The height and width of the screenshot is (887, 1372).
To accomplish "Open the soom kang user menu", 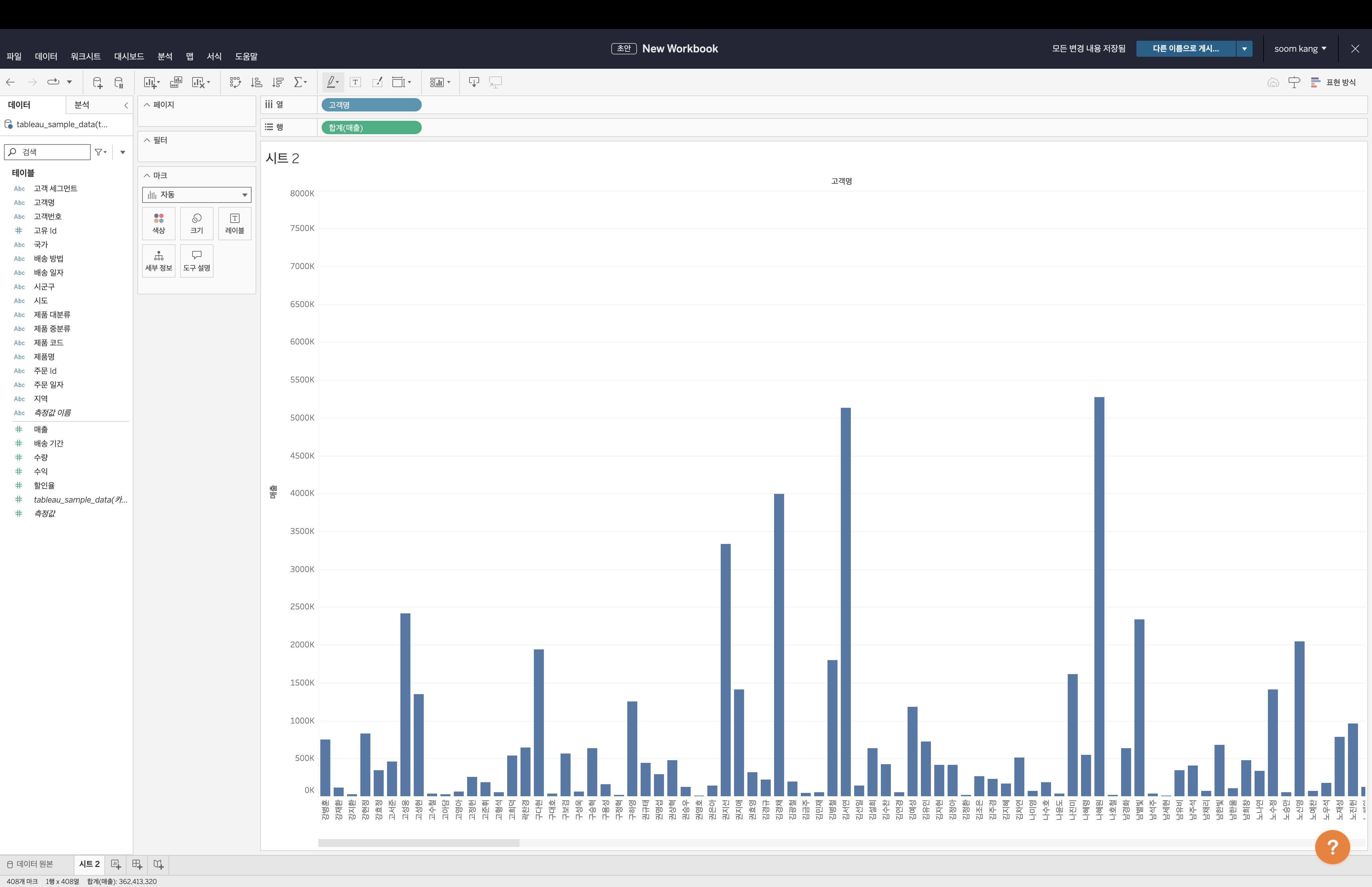I will (1301, 49).
